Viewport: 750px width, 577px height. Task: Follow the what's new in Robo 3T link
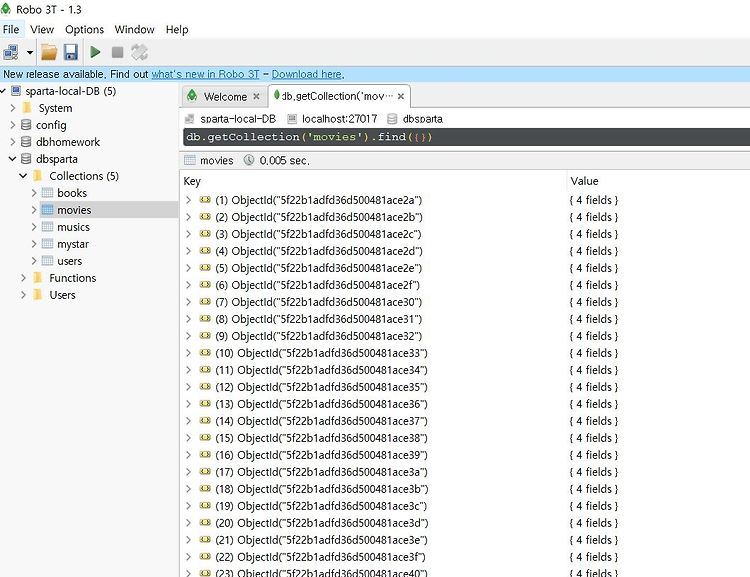click(x=205, y=74)
